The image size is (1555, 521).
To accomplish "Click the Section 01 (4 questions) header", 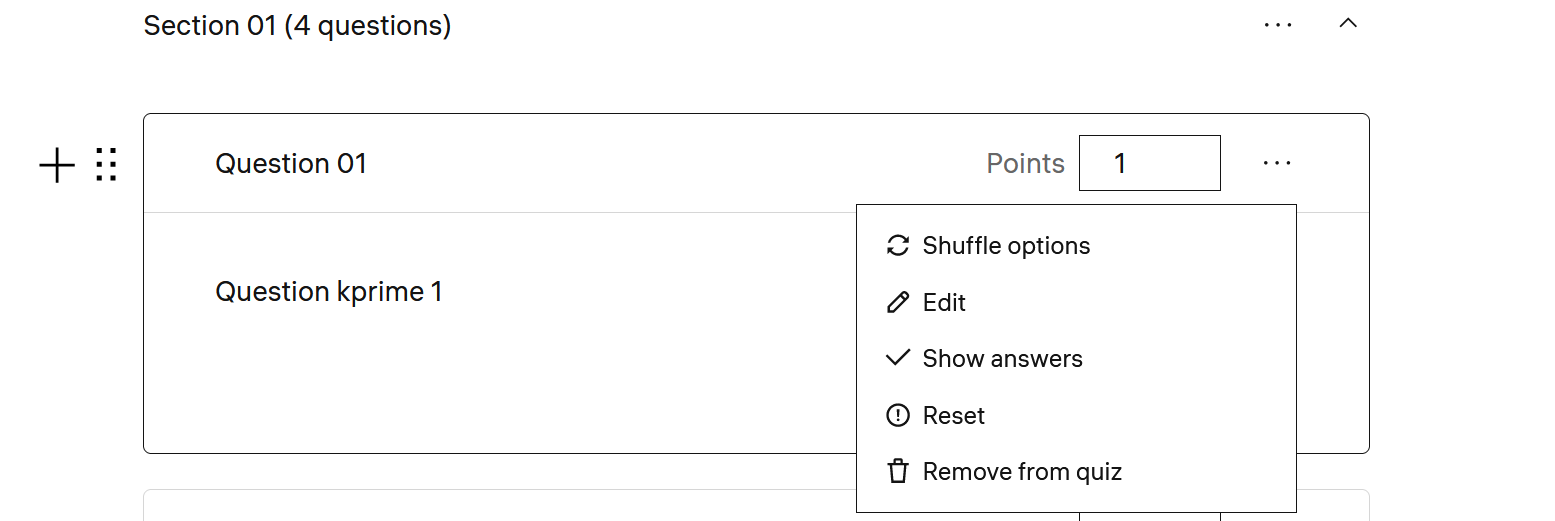I will pyautogui.click(x=297, y=26).
